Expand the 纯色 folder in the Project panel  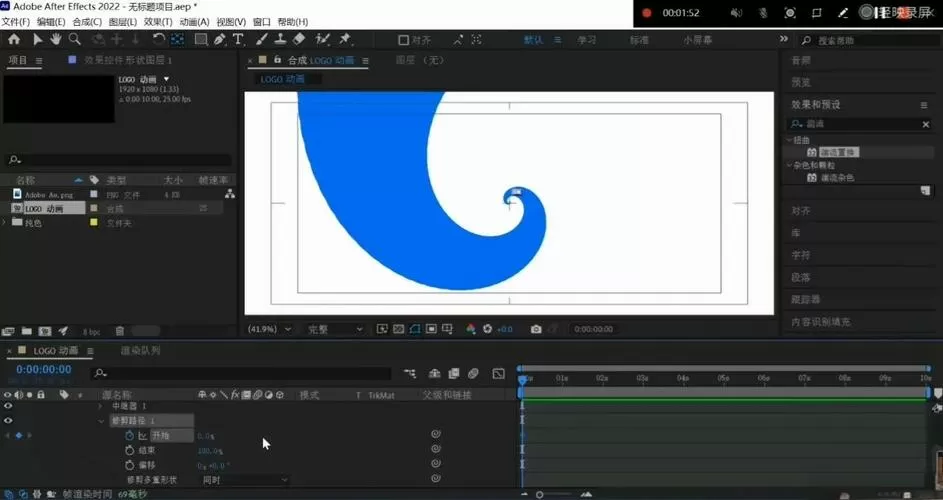click(x=5, y=223)
